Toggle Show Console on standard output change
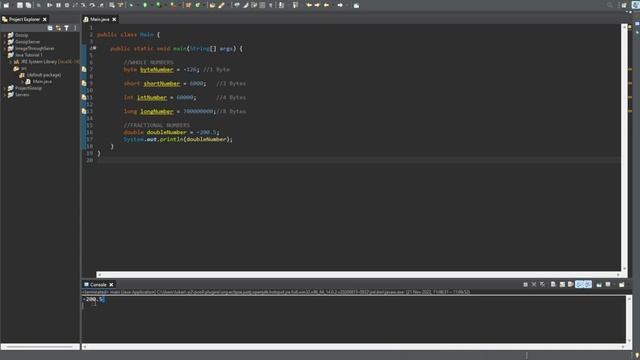This screenshot has width=640, height=360. [580, 284]
